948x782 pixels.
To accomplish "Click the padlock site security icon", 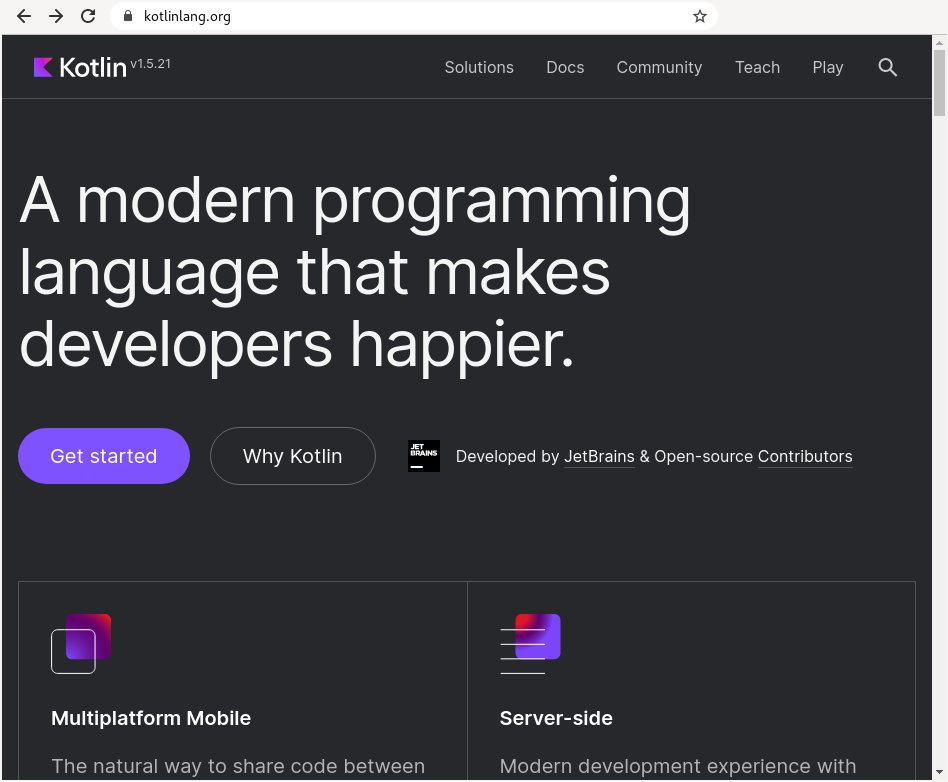I will coord(128,16).
